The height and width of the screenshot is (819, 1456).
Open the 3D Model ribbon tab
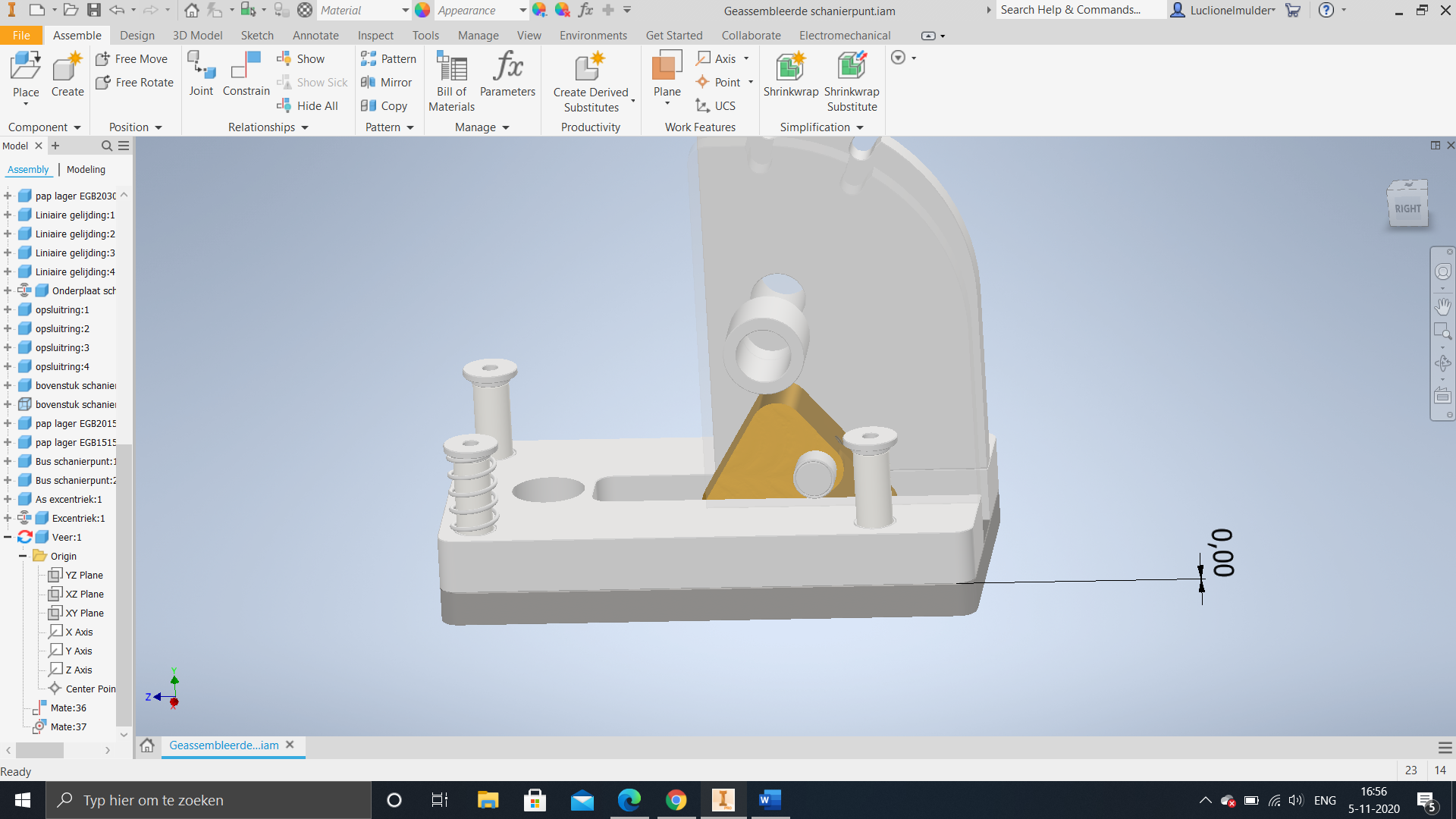pyautogui.click(x=197, y=36)
